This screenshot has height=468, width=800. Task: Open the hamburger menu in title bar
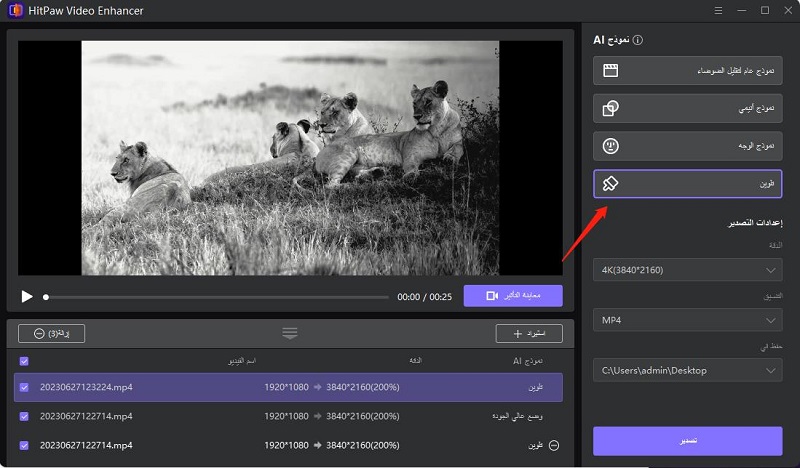718,10
